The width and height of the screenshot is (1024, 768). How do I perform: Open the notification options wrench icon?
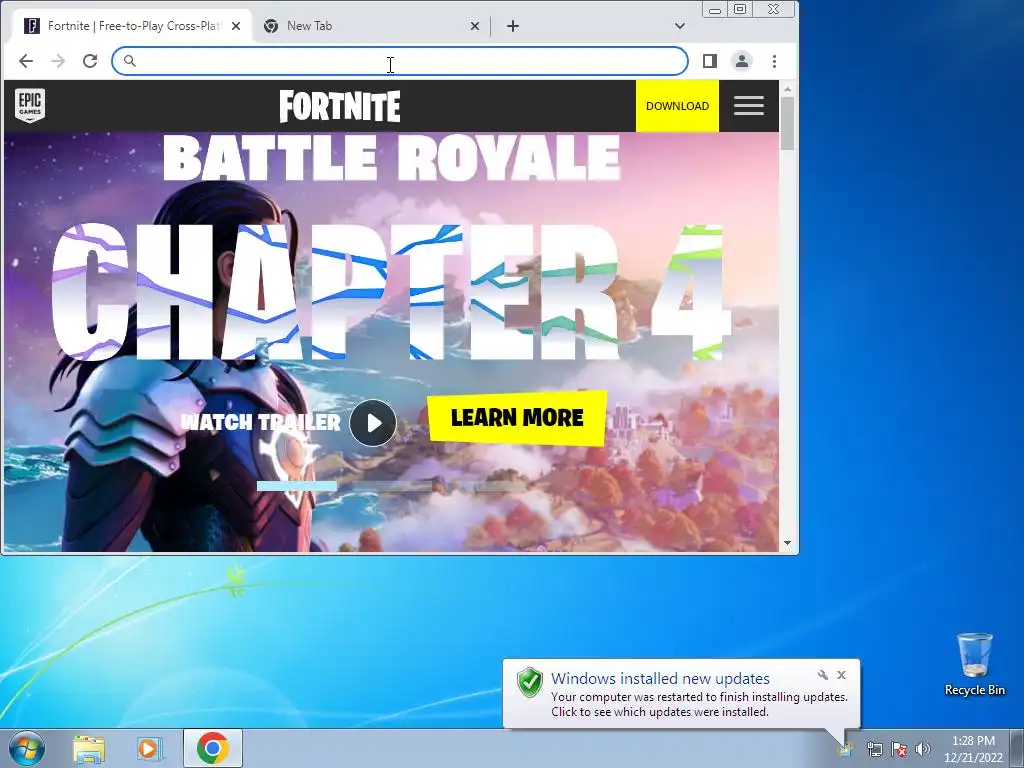823,675
